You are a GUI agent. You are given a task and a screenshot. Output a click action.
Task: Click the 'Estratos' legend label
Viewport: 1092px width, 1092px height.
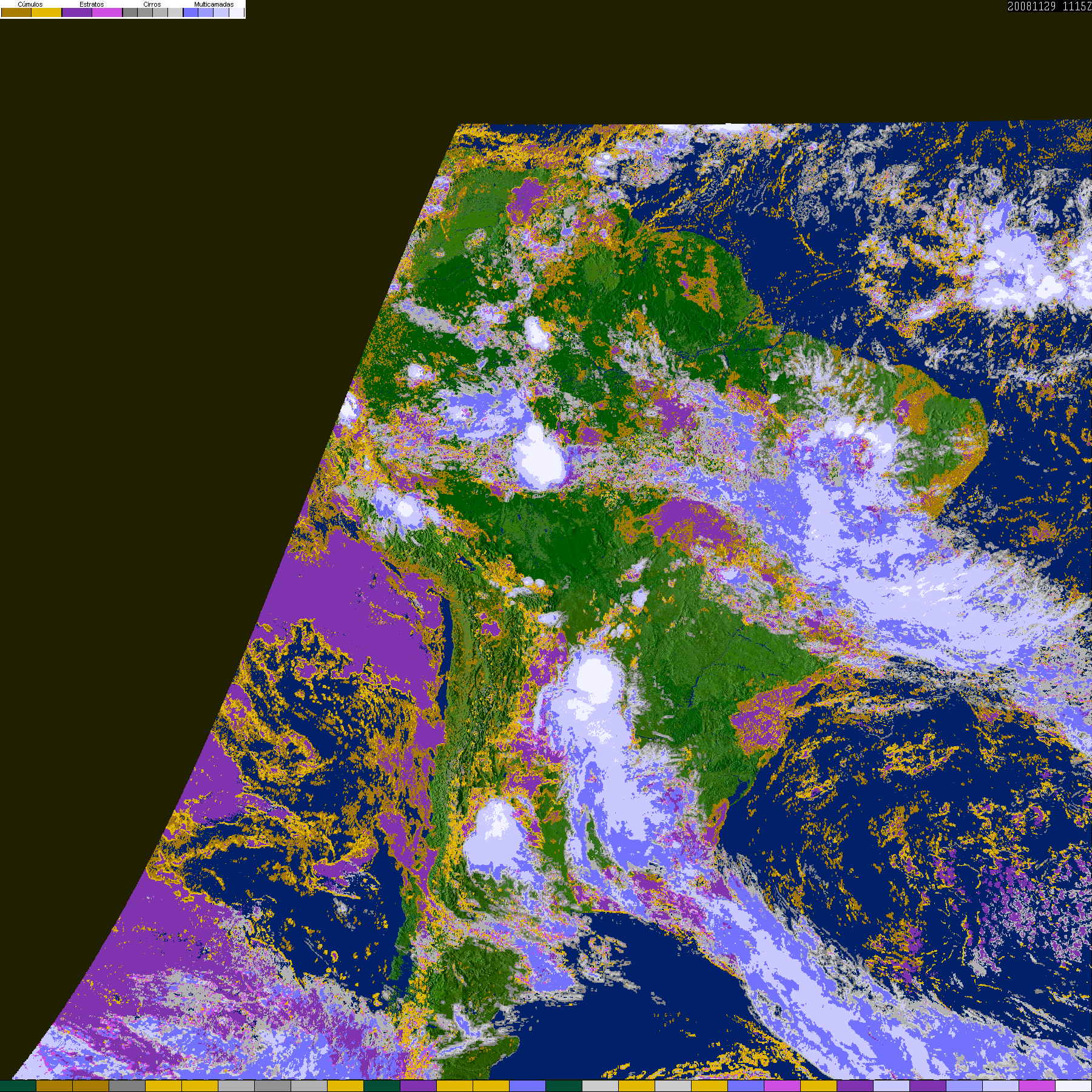click(x=92, y=4)
